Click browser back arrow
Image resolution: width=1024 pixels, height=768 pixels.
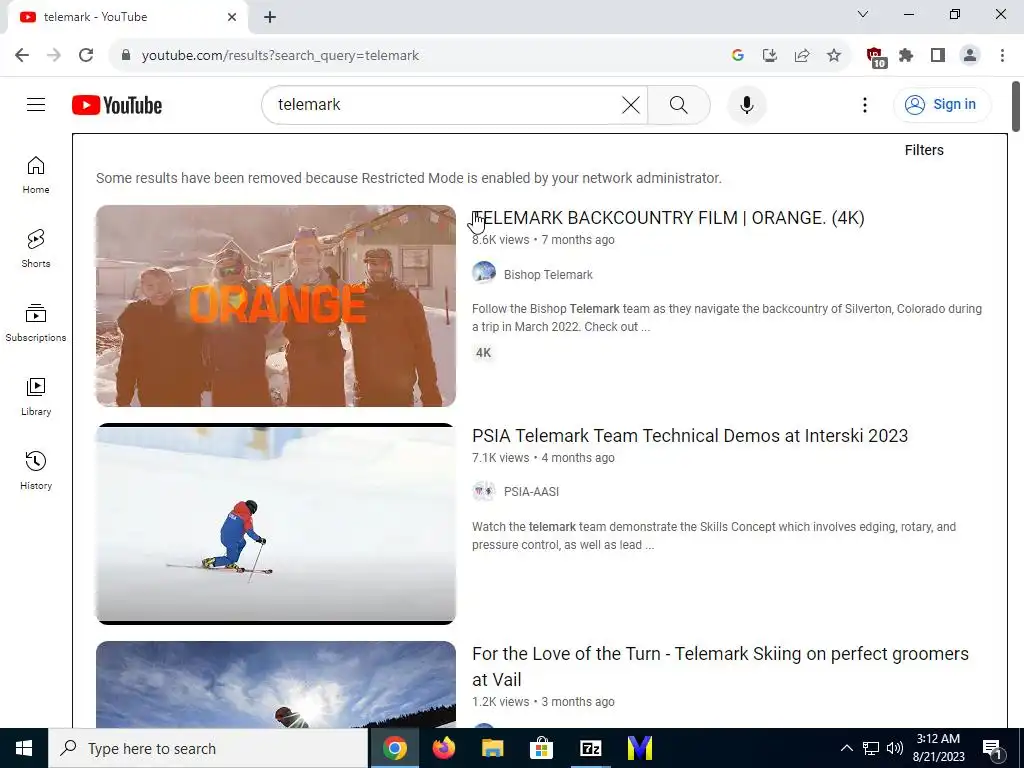[x=22, y=56]
